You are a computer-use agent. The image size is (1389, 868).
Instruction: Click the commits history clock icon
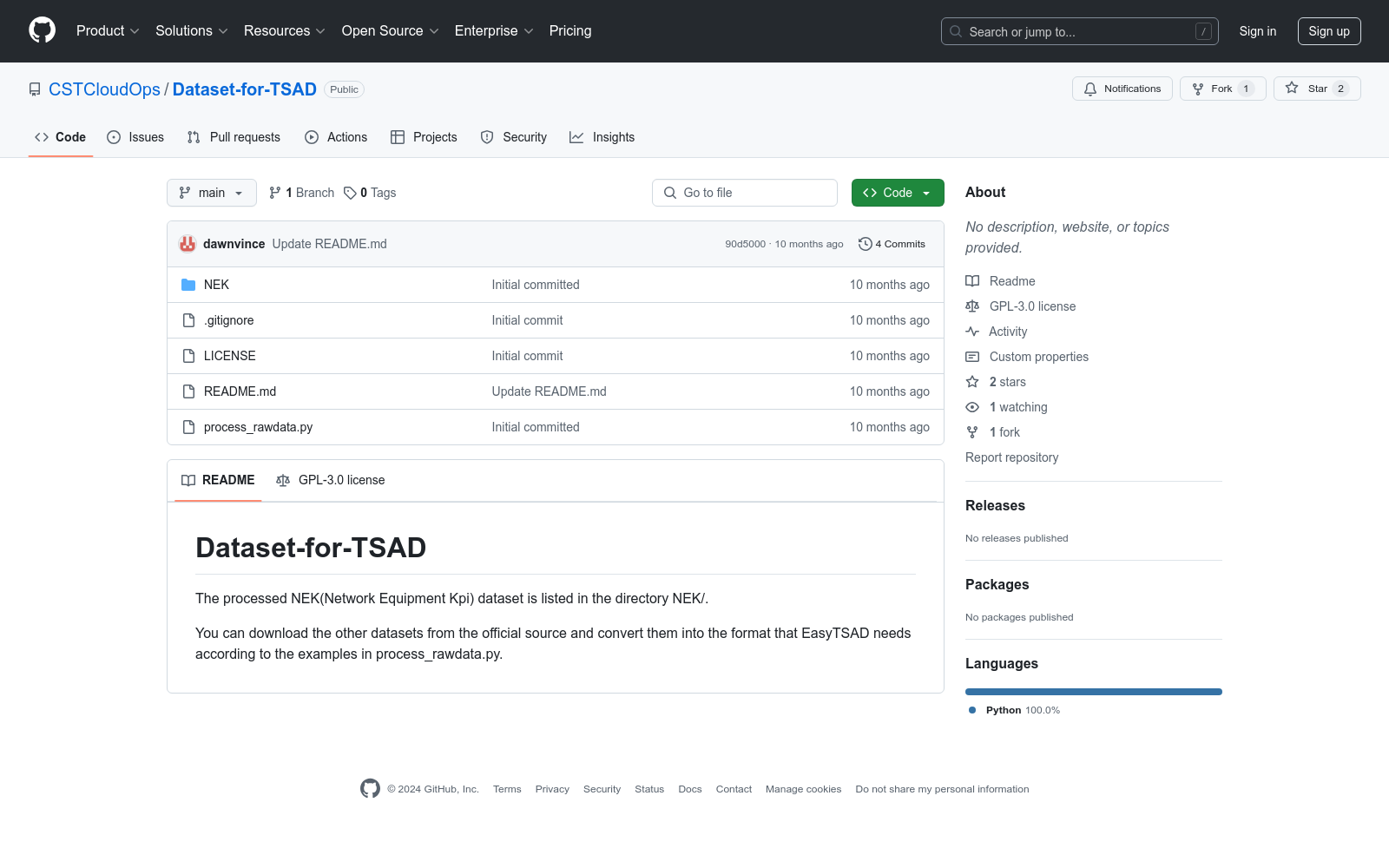pos(865,244)
